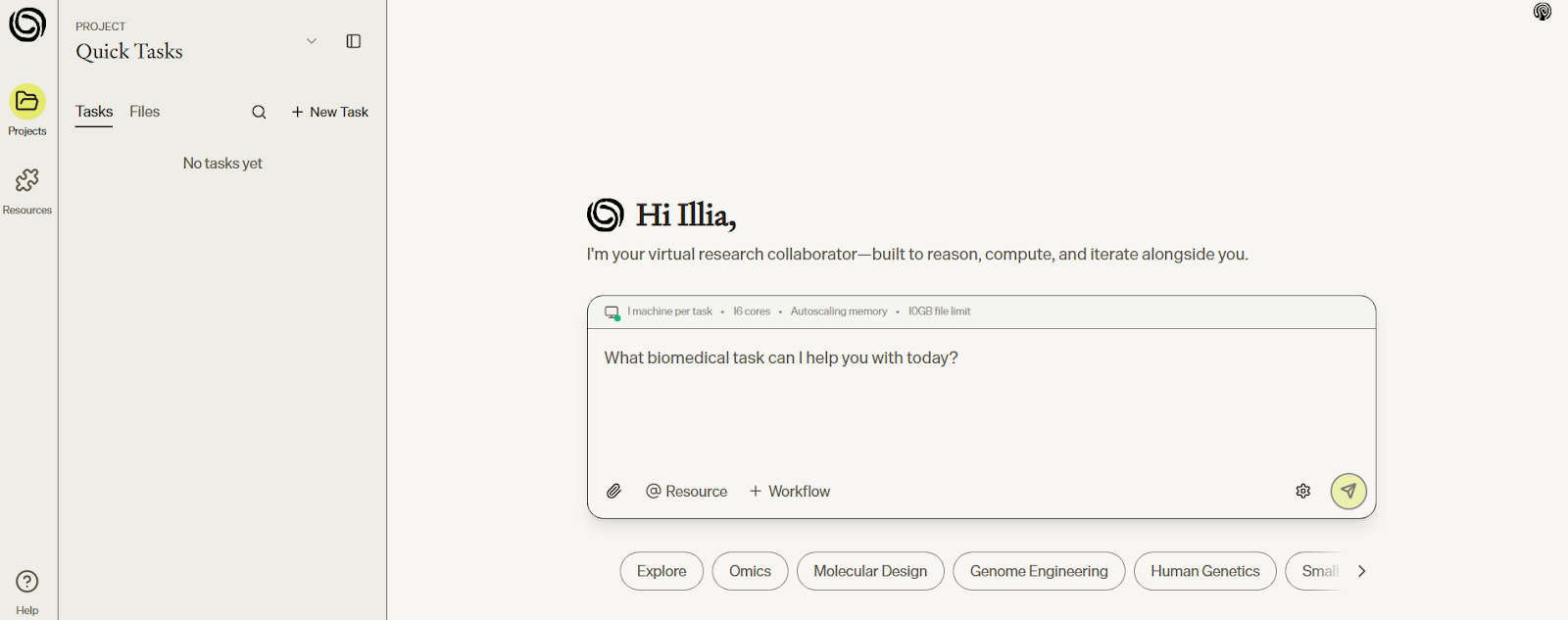
Task: Create a New Task
Action: tap(330, 113)
